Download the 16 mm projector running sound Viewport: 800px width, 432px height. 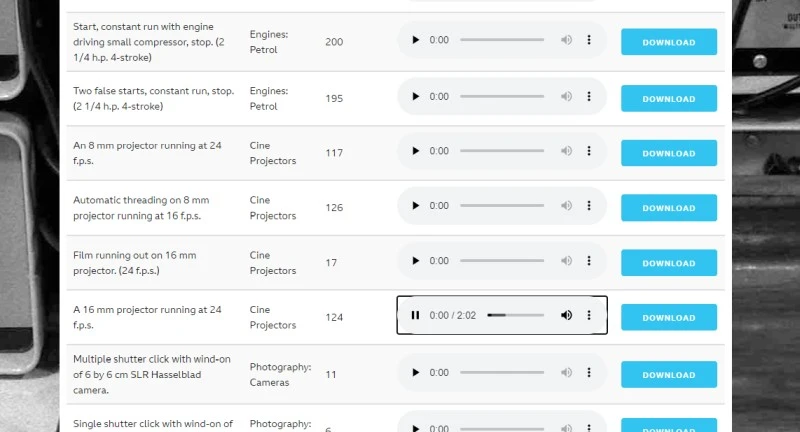(x=668, y=318)
